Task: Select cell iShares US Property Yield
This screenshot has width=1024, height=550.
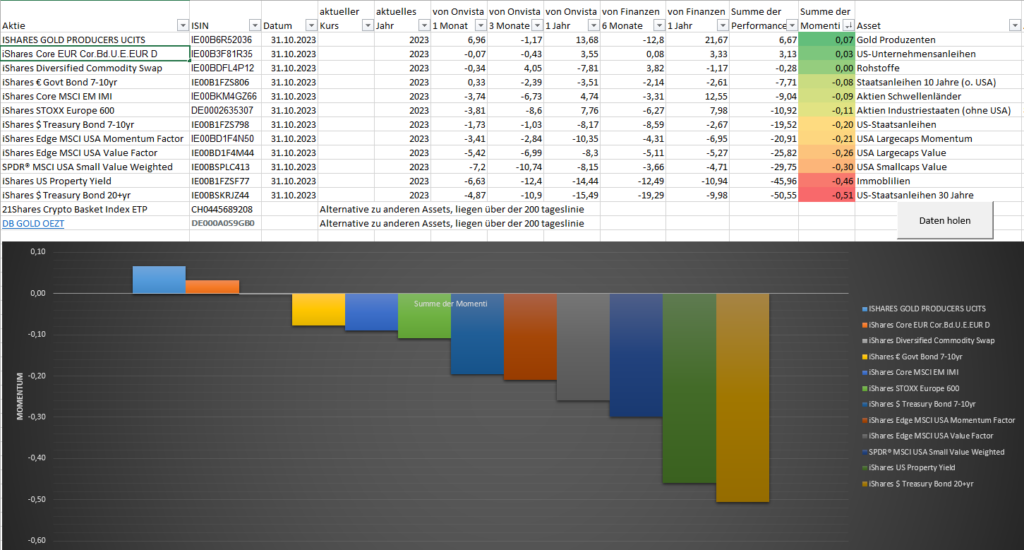Action: (95, 181)
